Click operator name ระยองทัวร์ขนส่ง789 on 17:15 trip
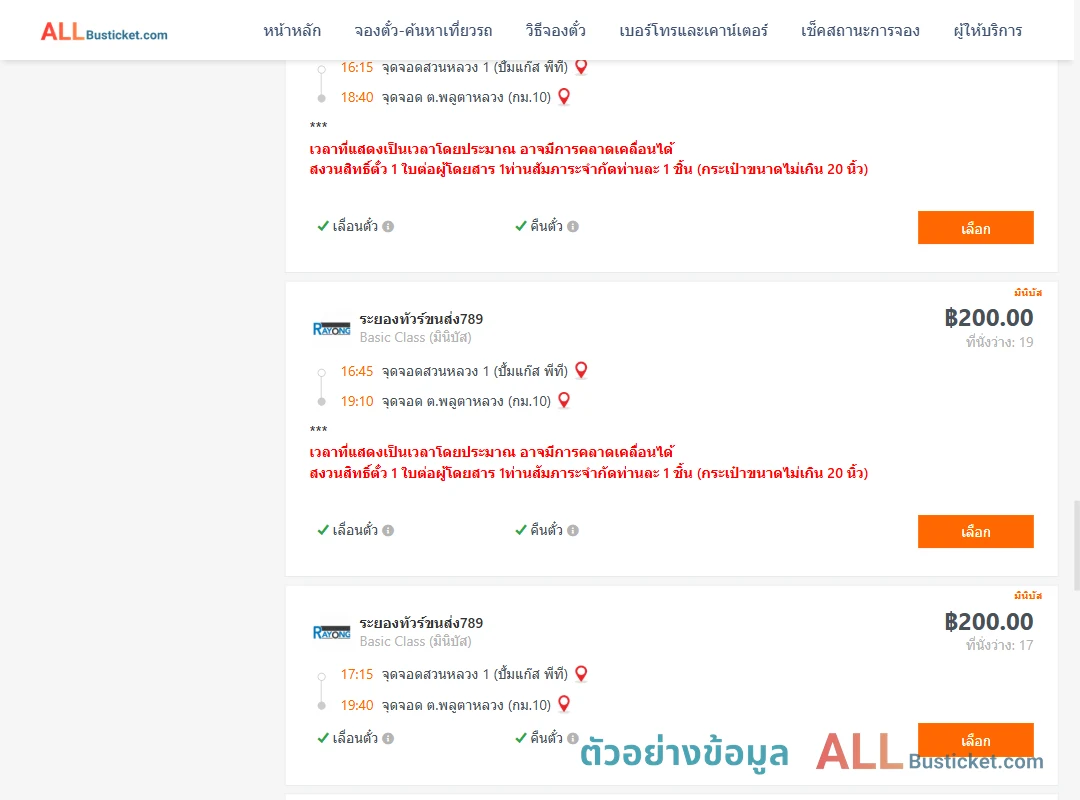This screenshot has height=800, width=1080. [421, 623]
